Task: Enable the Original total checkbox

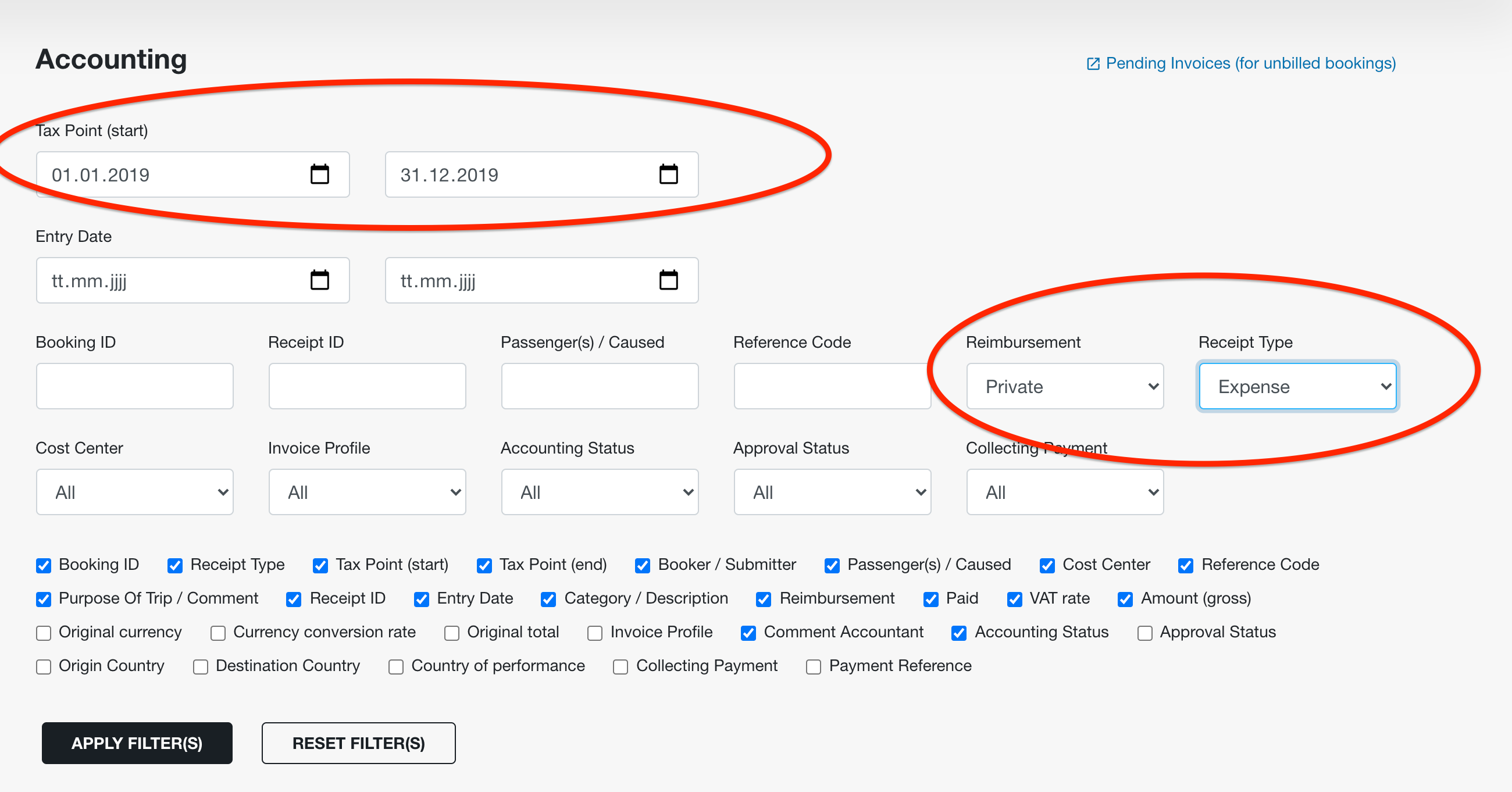Action: (452, 633)
